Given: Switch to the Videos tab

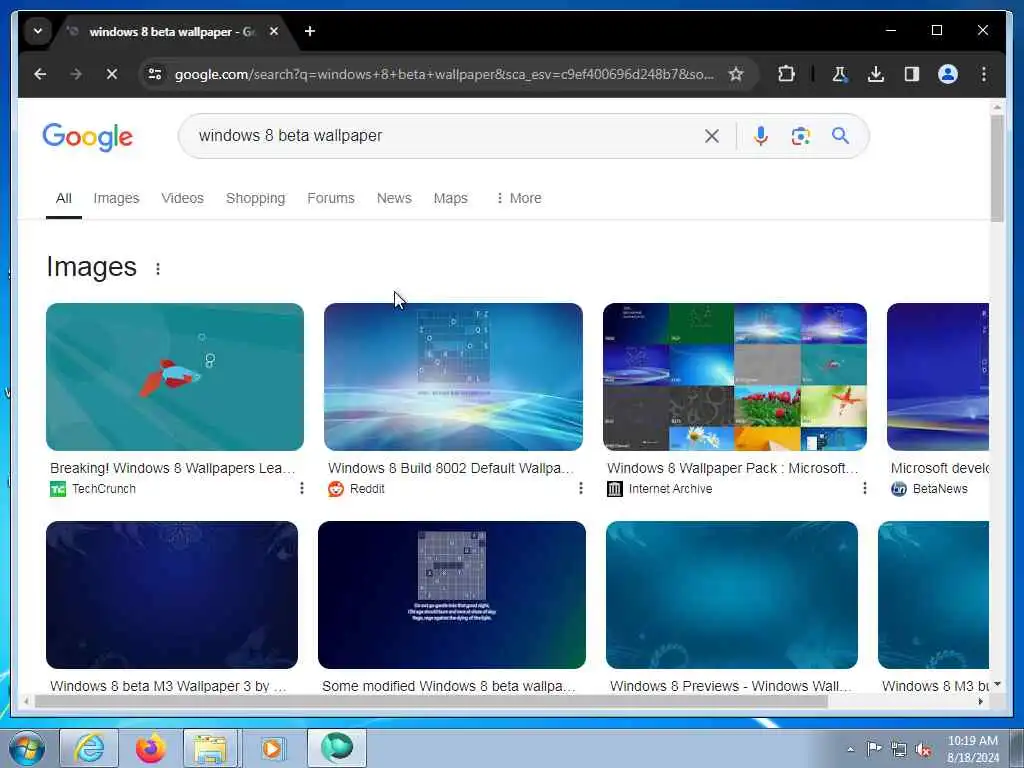Looking at the screenshot, I should (182, 198).
